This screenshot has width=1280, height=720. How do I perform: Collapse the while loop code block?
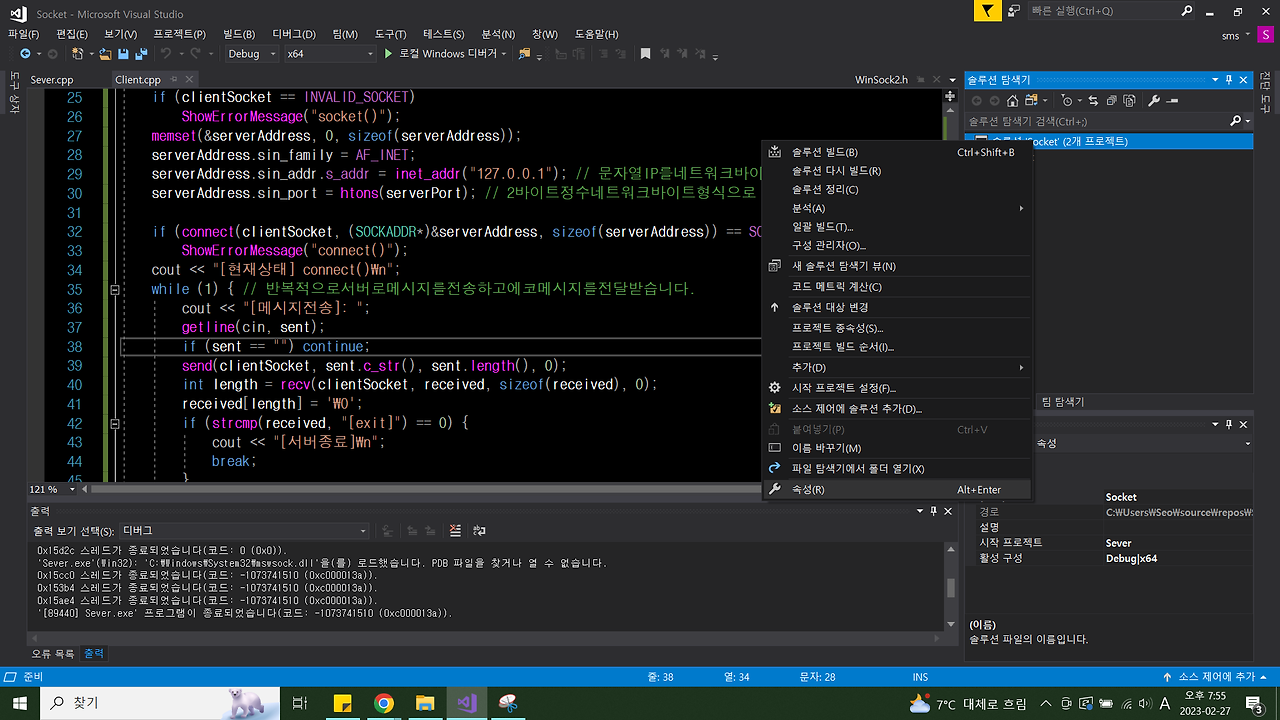pyautogui.click(x=115, y=289)
